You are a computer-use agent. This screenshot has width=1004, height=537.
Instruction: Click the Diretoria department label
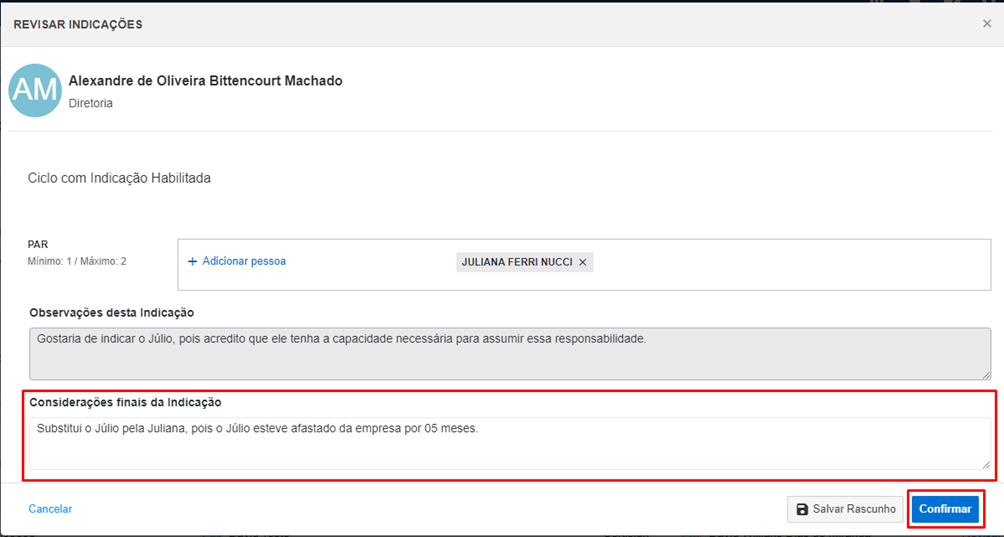[x=91, y=103]
